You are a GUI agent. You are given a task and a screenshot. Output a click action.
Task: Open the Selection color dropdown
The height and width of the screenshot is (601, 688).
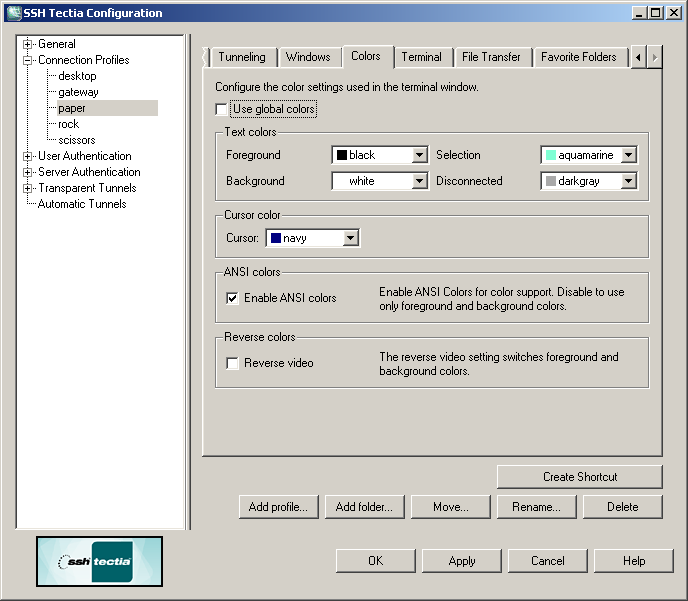[x=628, y=155]
